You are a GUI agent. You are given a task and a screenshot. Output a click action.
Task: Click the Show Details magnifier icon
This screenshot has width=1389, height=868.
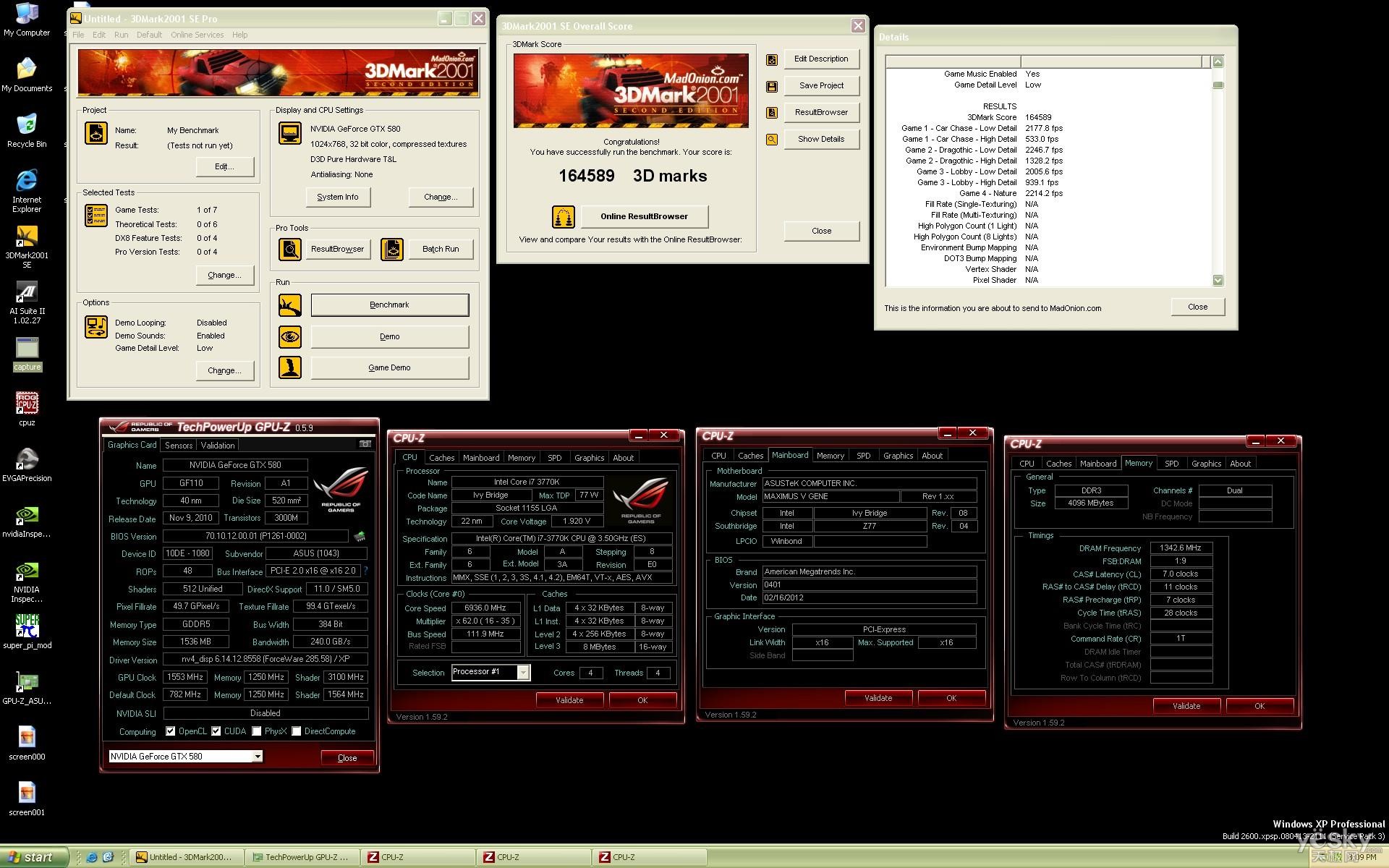pyautogui.click(x=772, y=140)
